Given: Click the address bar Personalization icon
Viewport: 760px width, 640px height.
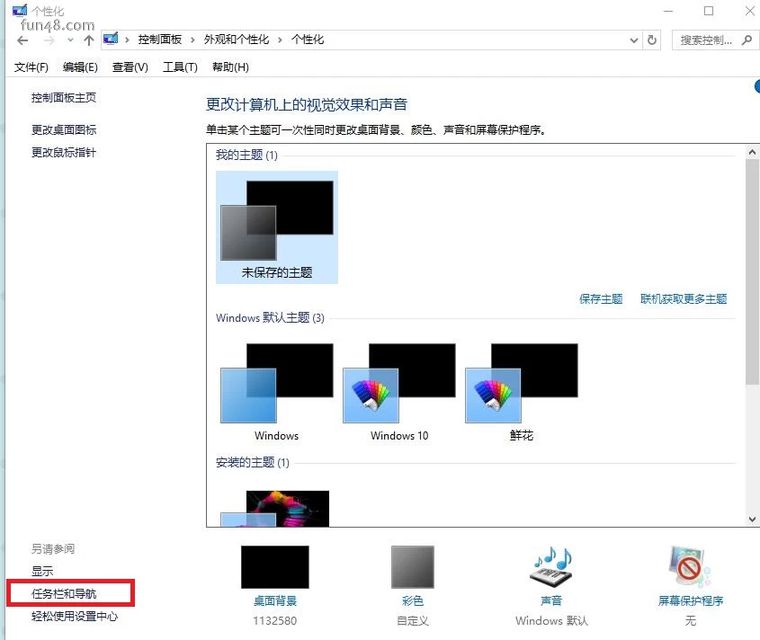Looking at the screenshot, I should point(111,39).
